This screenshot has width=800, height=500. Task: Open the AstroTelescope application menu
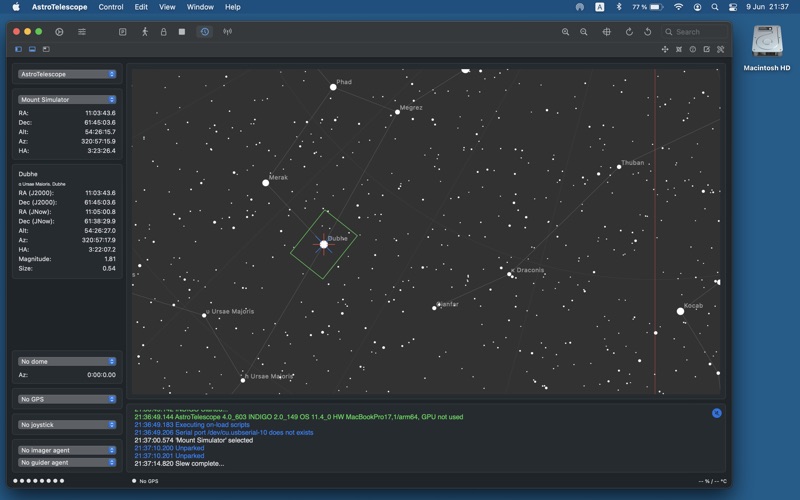pyautogui.click(x=59, y=7)
